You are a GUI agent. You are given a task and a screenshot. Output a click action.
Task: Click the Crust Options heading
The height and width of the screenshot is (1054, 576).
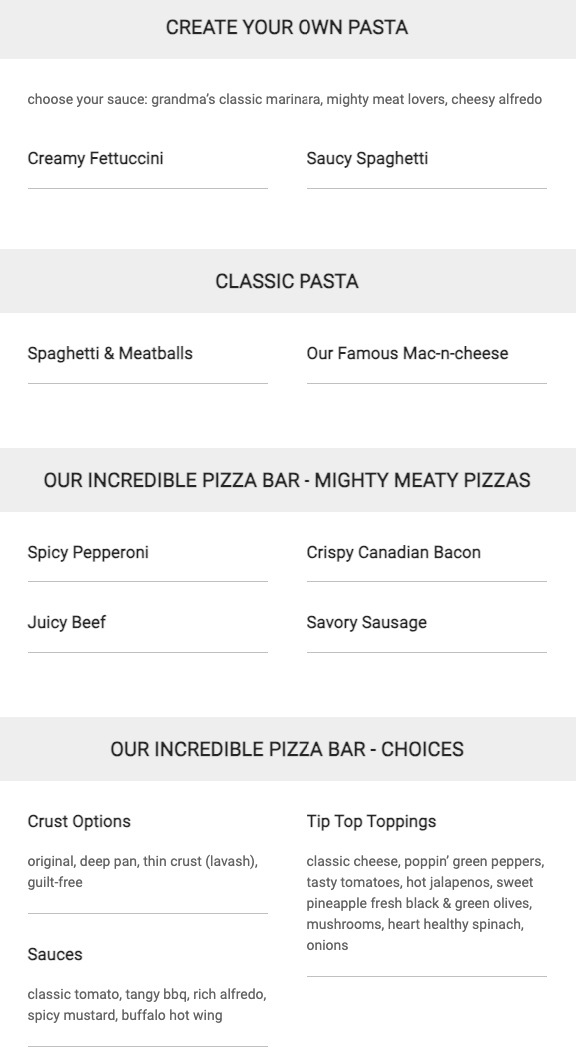(79, 821)
